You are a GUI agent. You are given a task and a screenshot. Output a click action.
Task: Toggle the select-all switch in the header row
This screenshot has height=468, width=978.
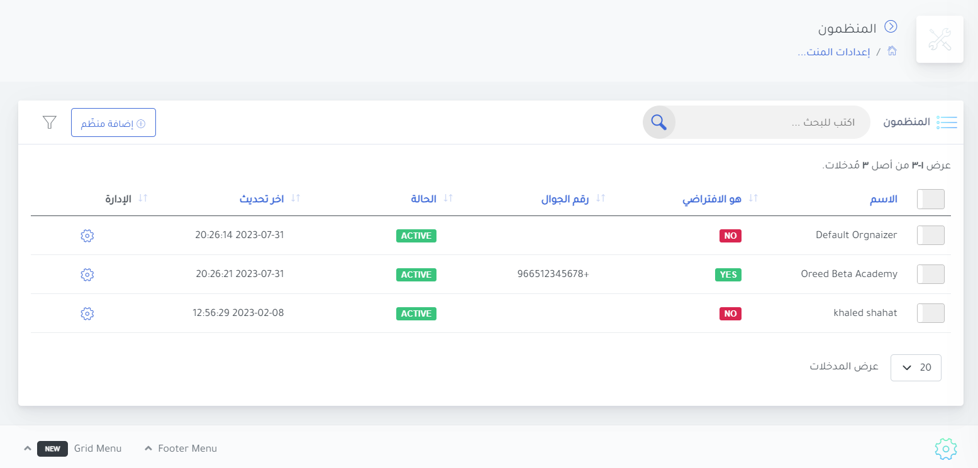point(931,200)
